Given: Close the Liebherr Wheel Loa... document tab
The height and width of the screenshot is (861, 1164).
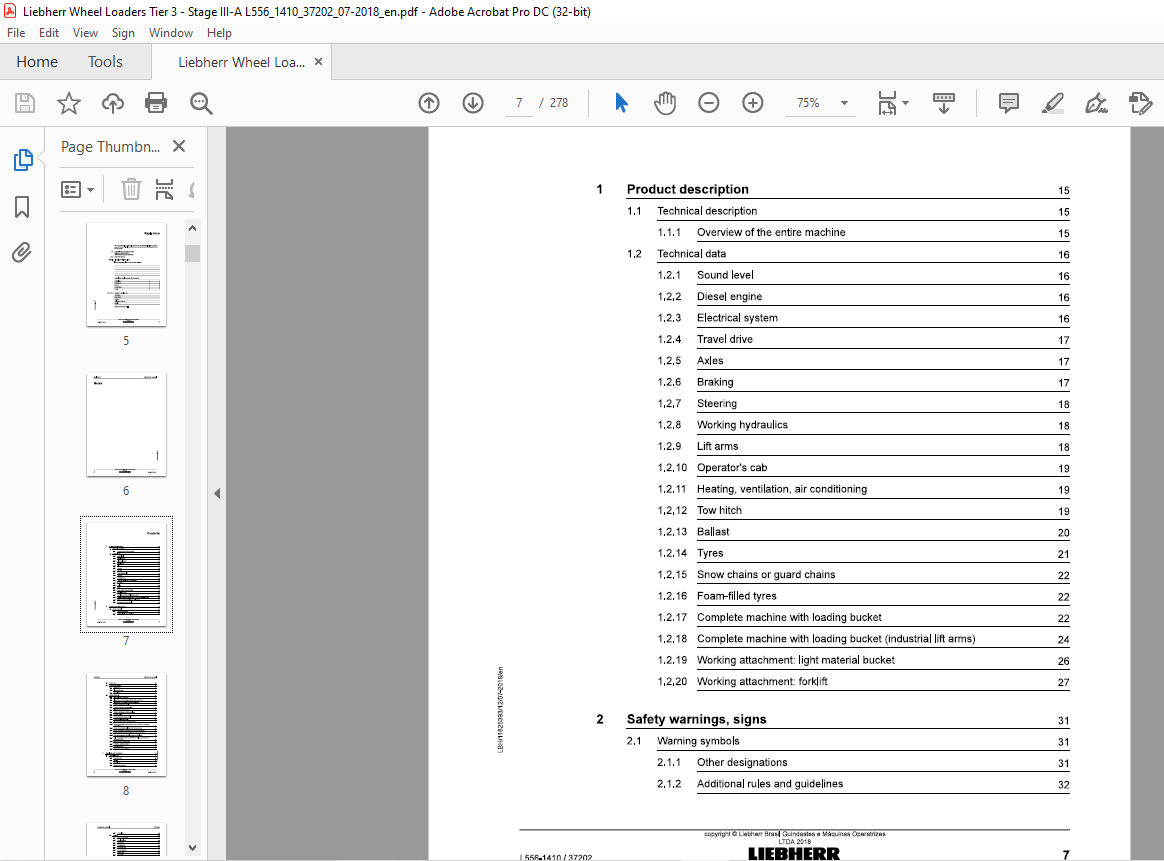Looking at the screenshot, I should (x=318, y=62).
